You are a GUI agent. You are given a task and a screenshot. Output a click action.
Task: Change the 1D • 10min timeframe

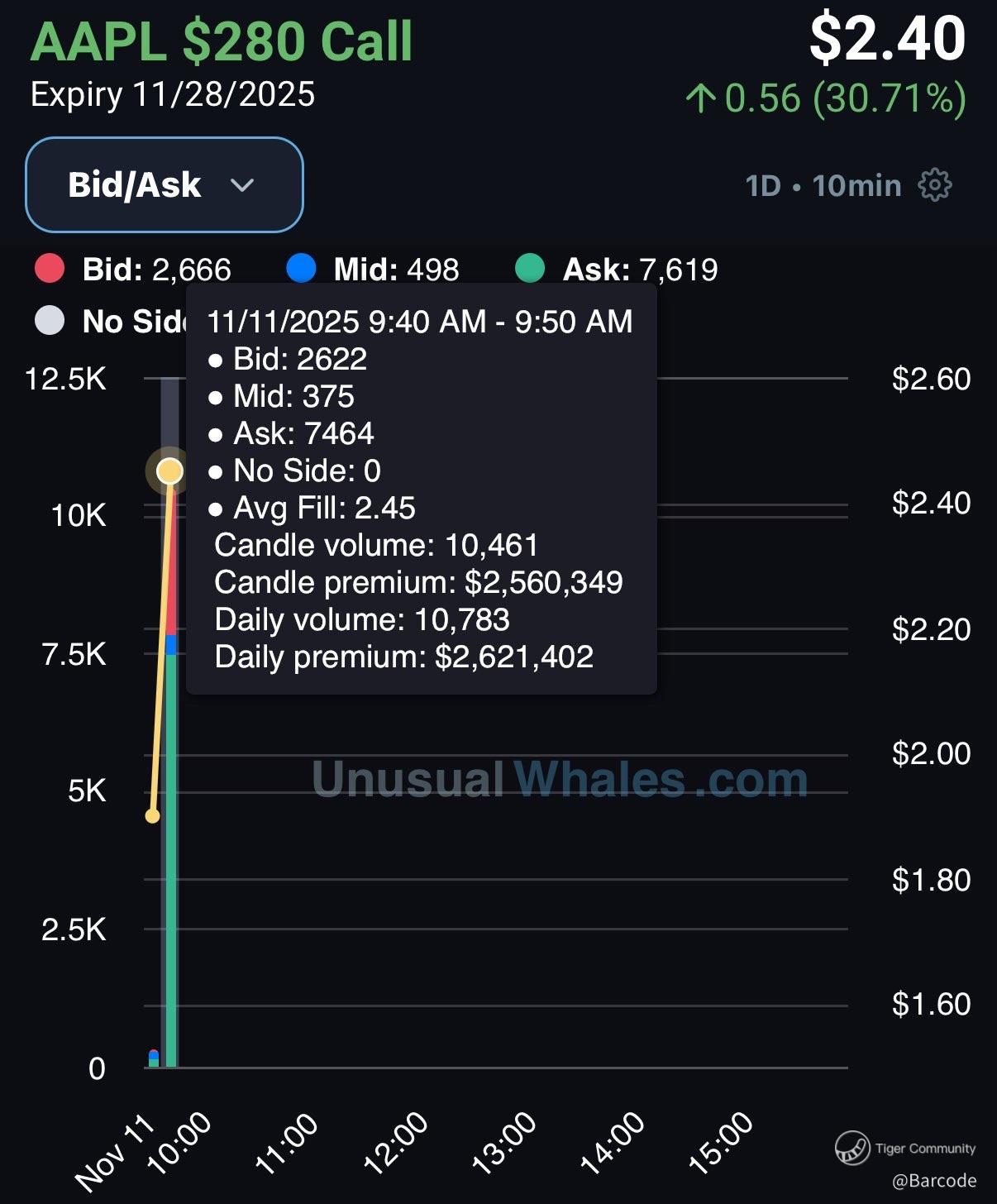tap(823, 185)
